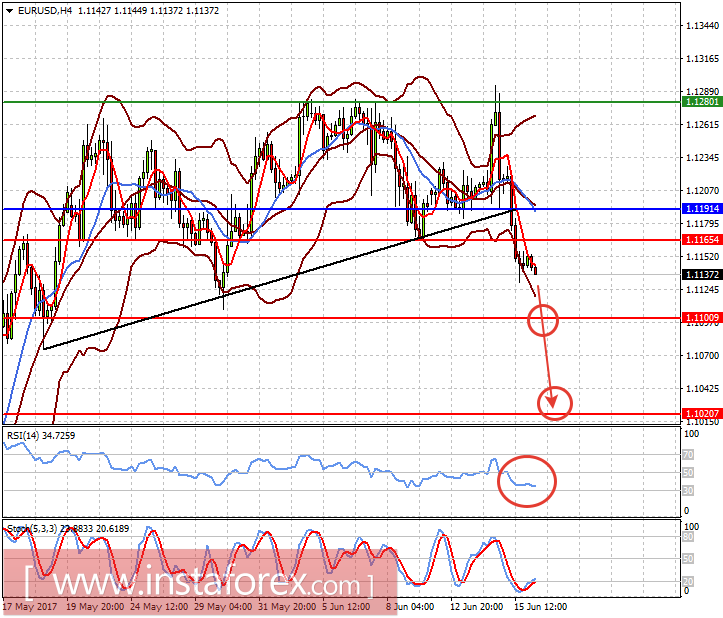Click the 17 May 2017 date label
Viewport: 723px width, 618px height.
coord(30,606)
